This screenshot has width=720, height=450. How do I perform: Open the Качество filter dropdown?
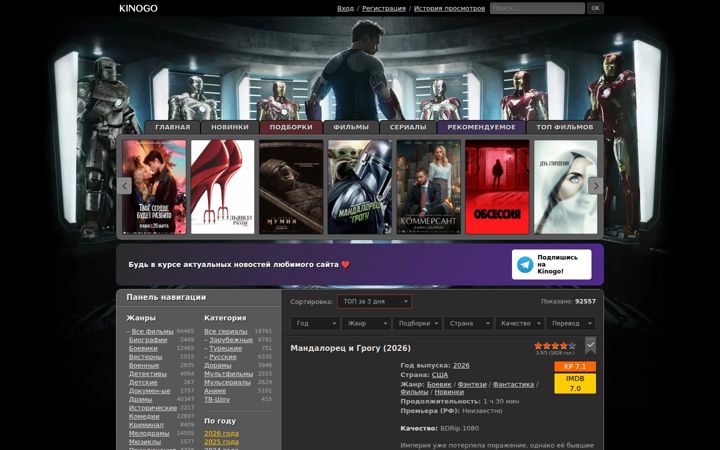click(520, 323)
